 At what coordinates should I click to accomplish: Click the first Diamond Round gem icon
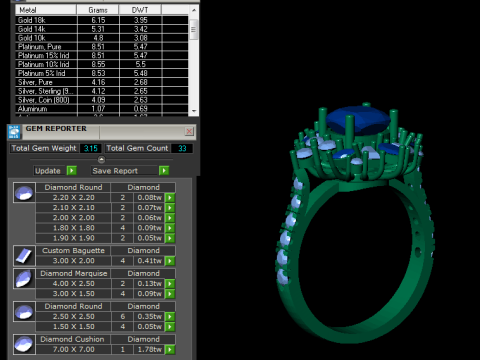[x=24, y=193]
